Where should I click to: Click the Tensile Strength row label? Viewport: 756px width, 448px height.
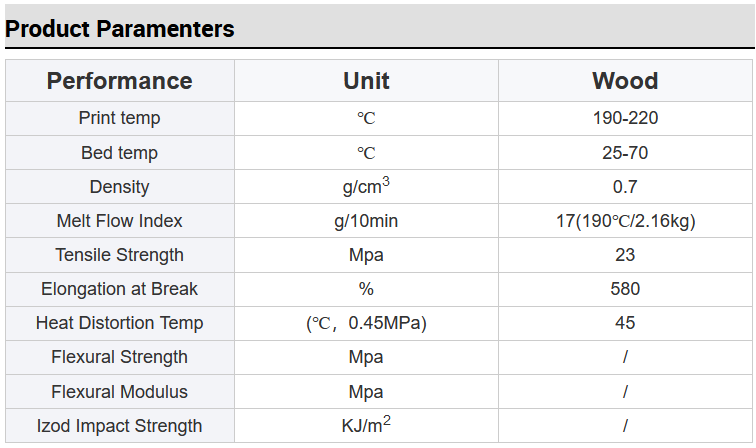pyautogui.click(x=120, y=255)
